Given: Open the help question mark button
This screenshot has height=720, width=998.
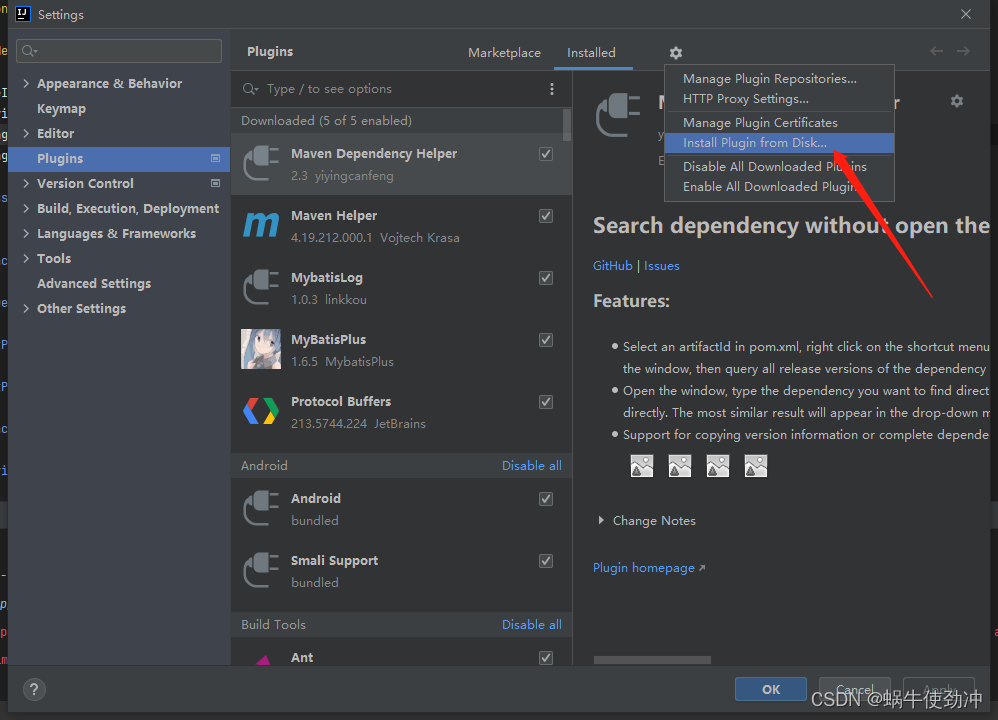Looking at the screenshot, I should pyautogui.click(x=34, y=689).
